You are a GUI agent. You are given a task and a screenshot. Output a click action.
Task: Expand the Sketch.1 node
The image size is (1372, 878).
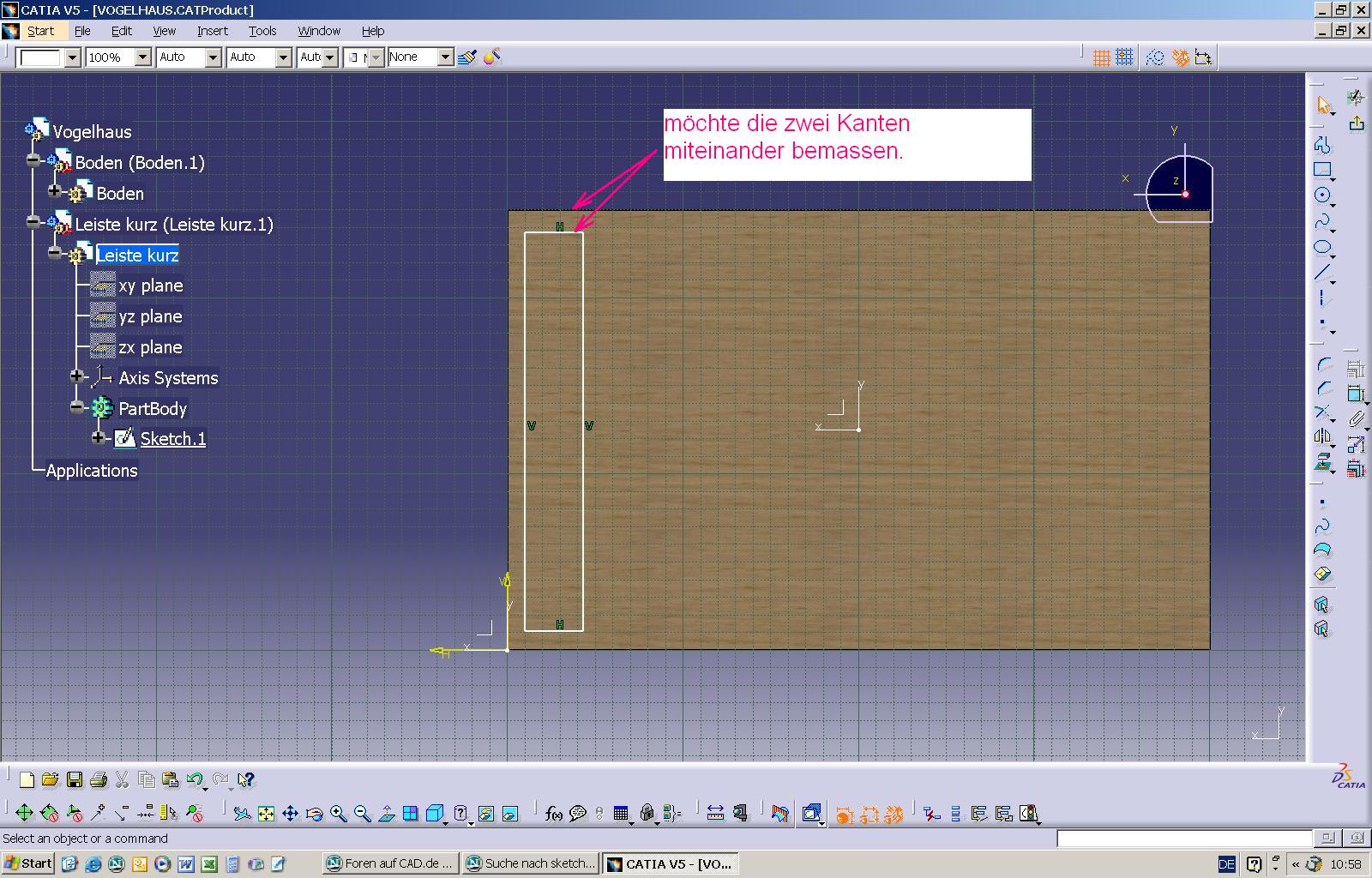99,437
